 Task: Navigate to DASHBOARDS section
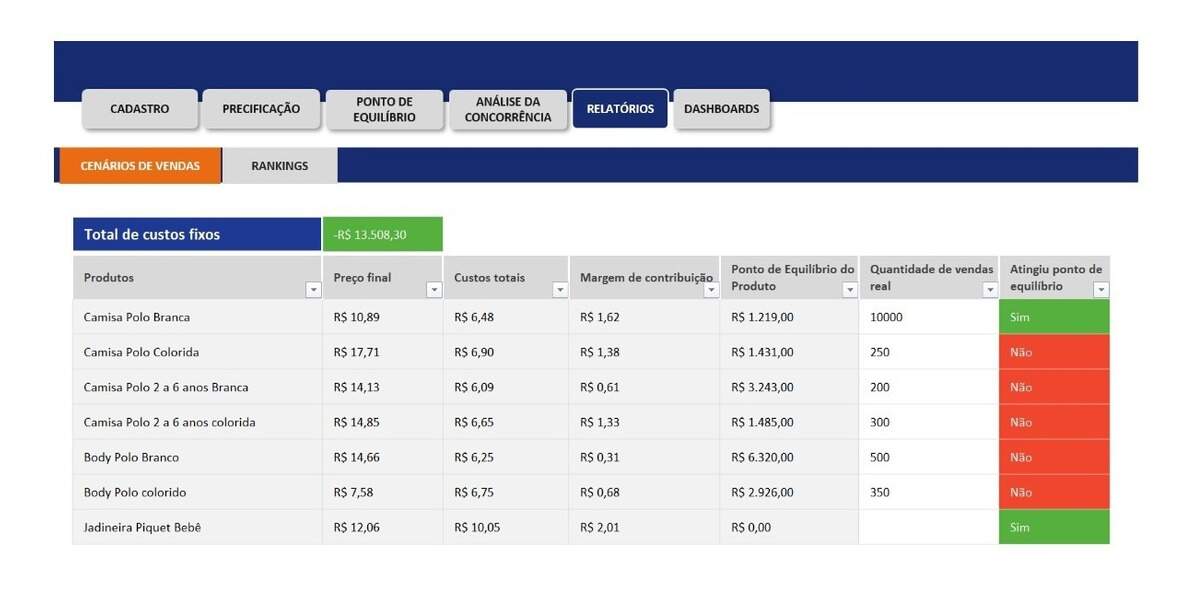click(x=721, y=109)
